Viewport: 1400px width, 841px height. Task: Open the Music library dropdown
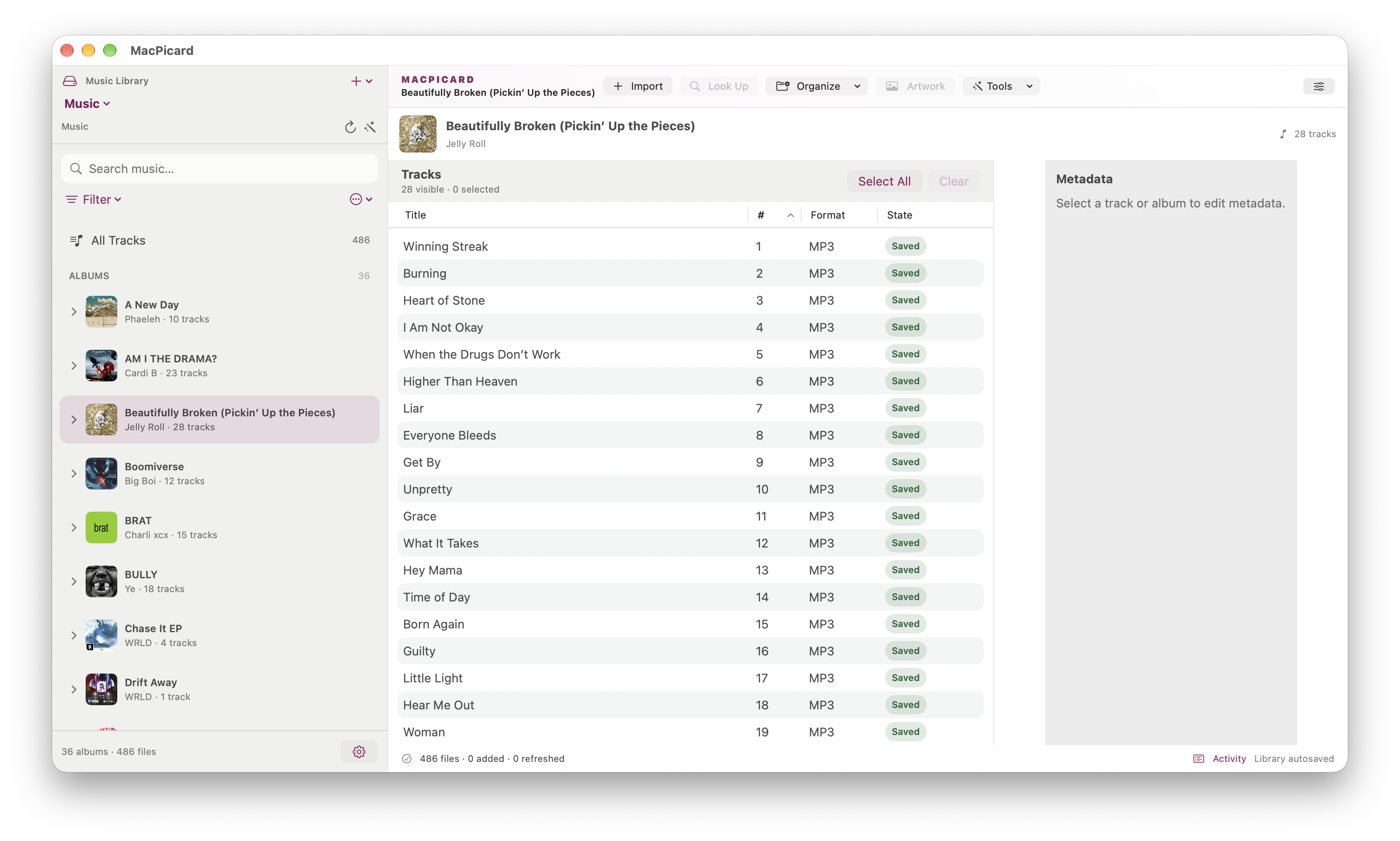click(87, 104)
